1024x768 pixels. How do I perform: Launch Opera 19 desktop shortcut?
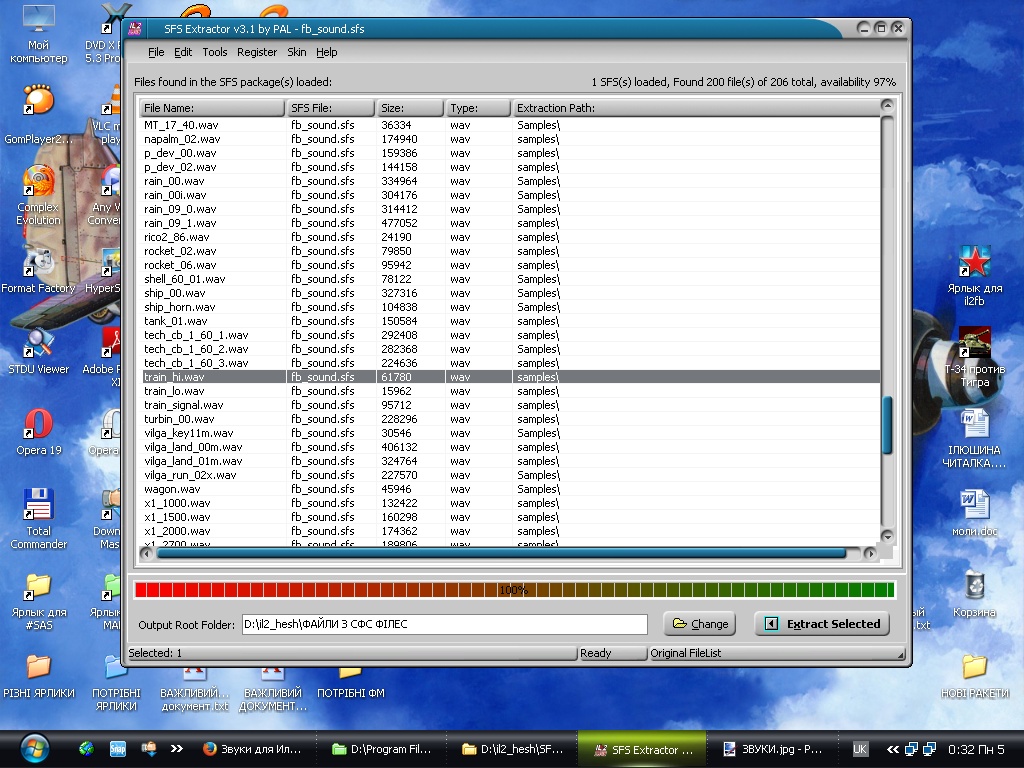(x=38, y=424)
